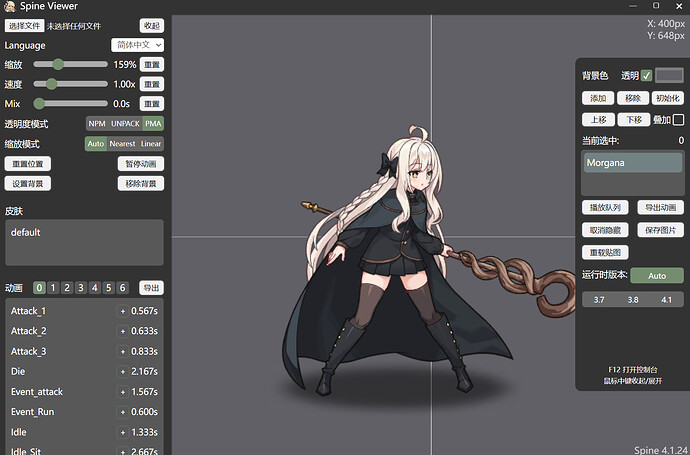This screenshot has width=690, height=455.
Task: Switch to animation track 2
Action: [67, 288]
